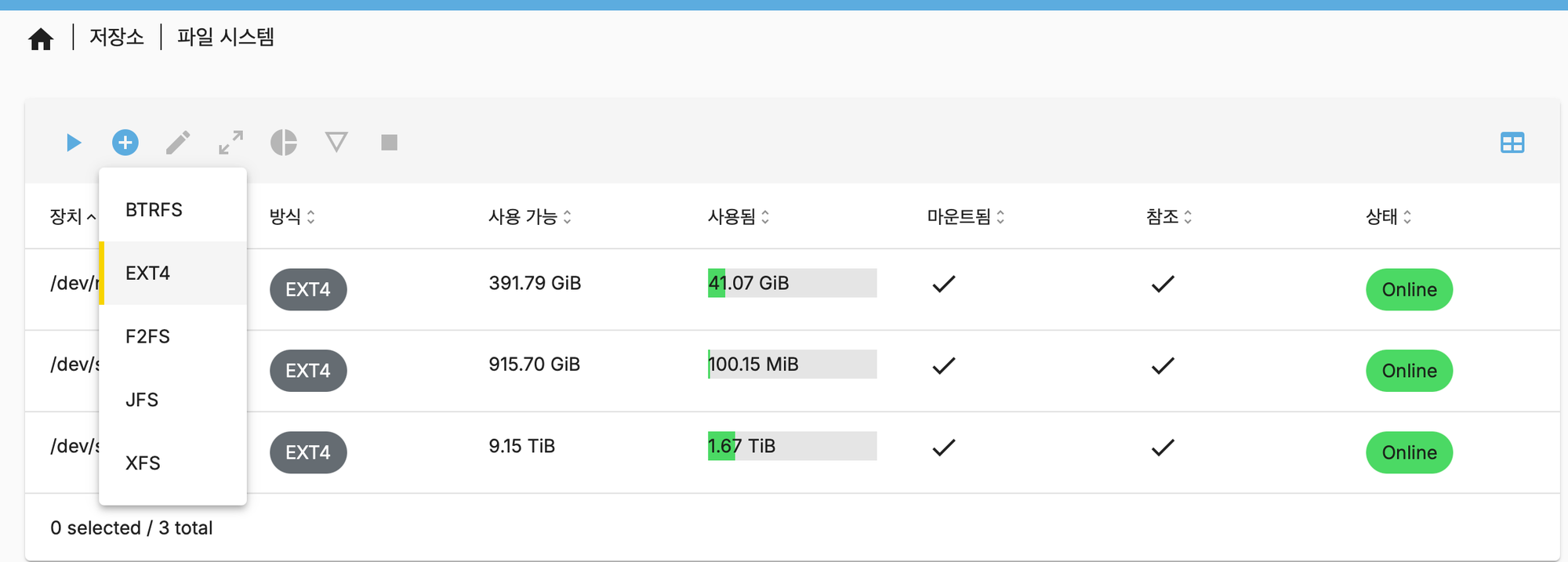
Task: Sort by the 장치 column header
Action: [x=72, y=216]
